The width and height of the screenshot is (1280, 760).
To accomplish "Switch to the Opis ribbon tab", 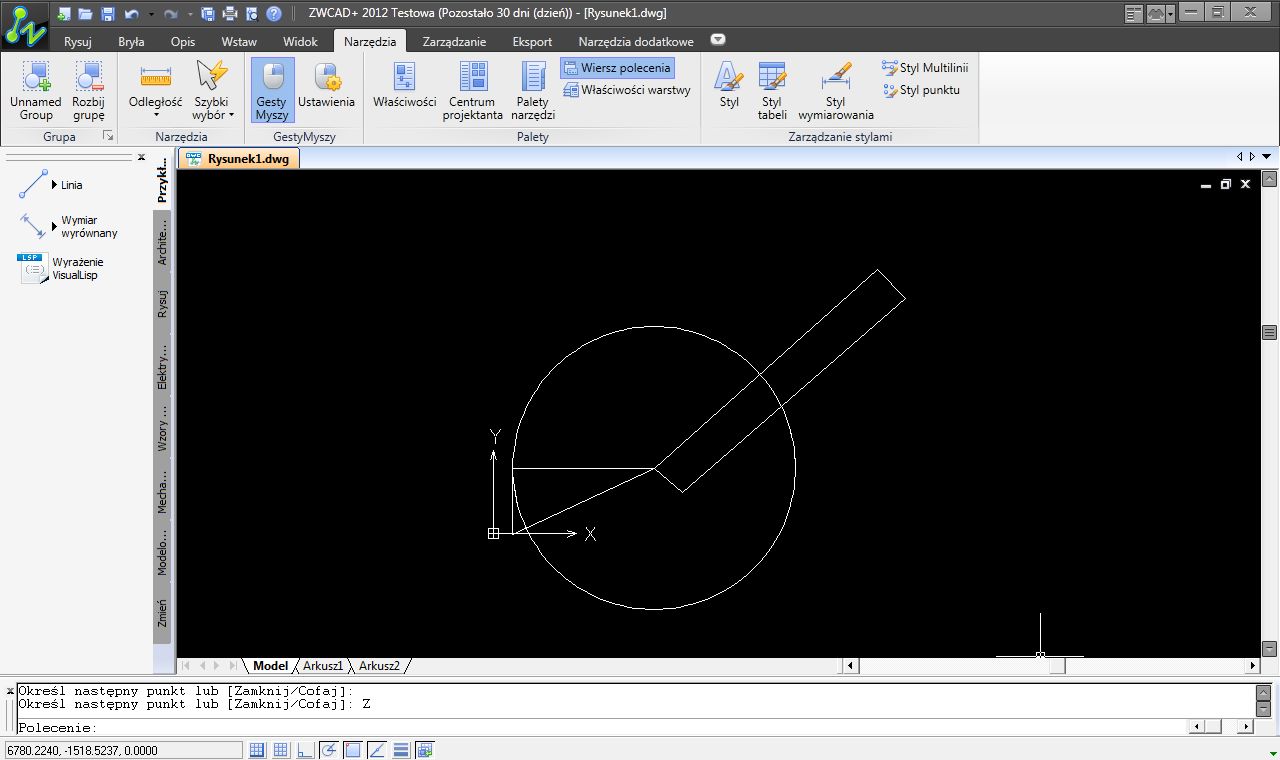I will 183,42.
